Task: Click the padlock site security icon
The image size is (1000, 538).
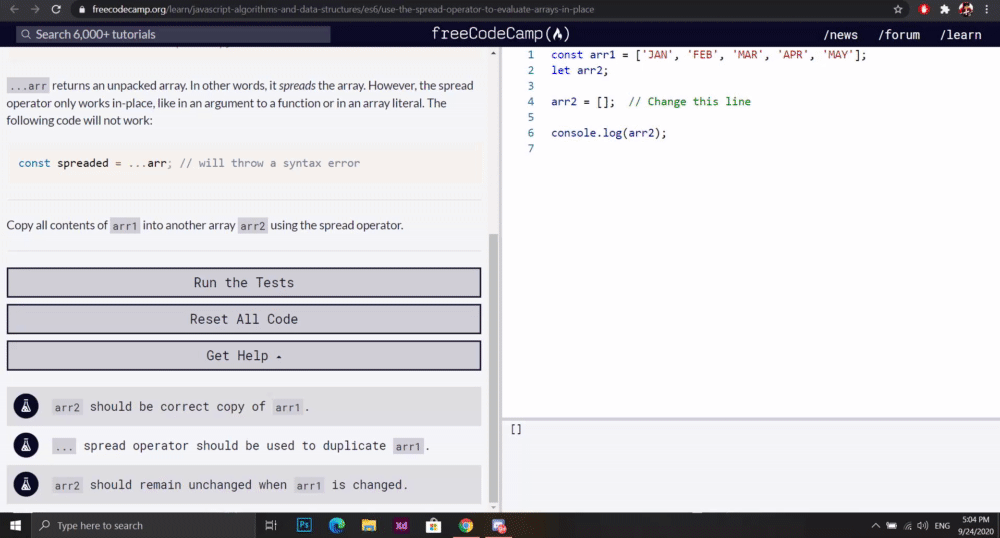Action: click(x=82, y=10)
